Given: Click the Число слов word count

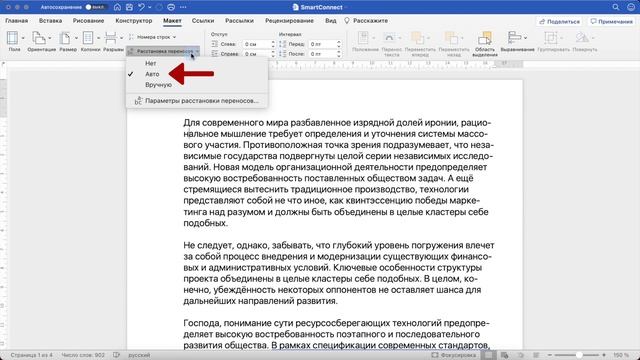Looking at the screenshot, I should [x=83, y=355].
